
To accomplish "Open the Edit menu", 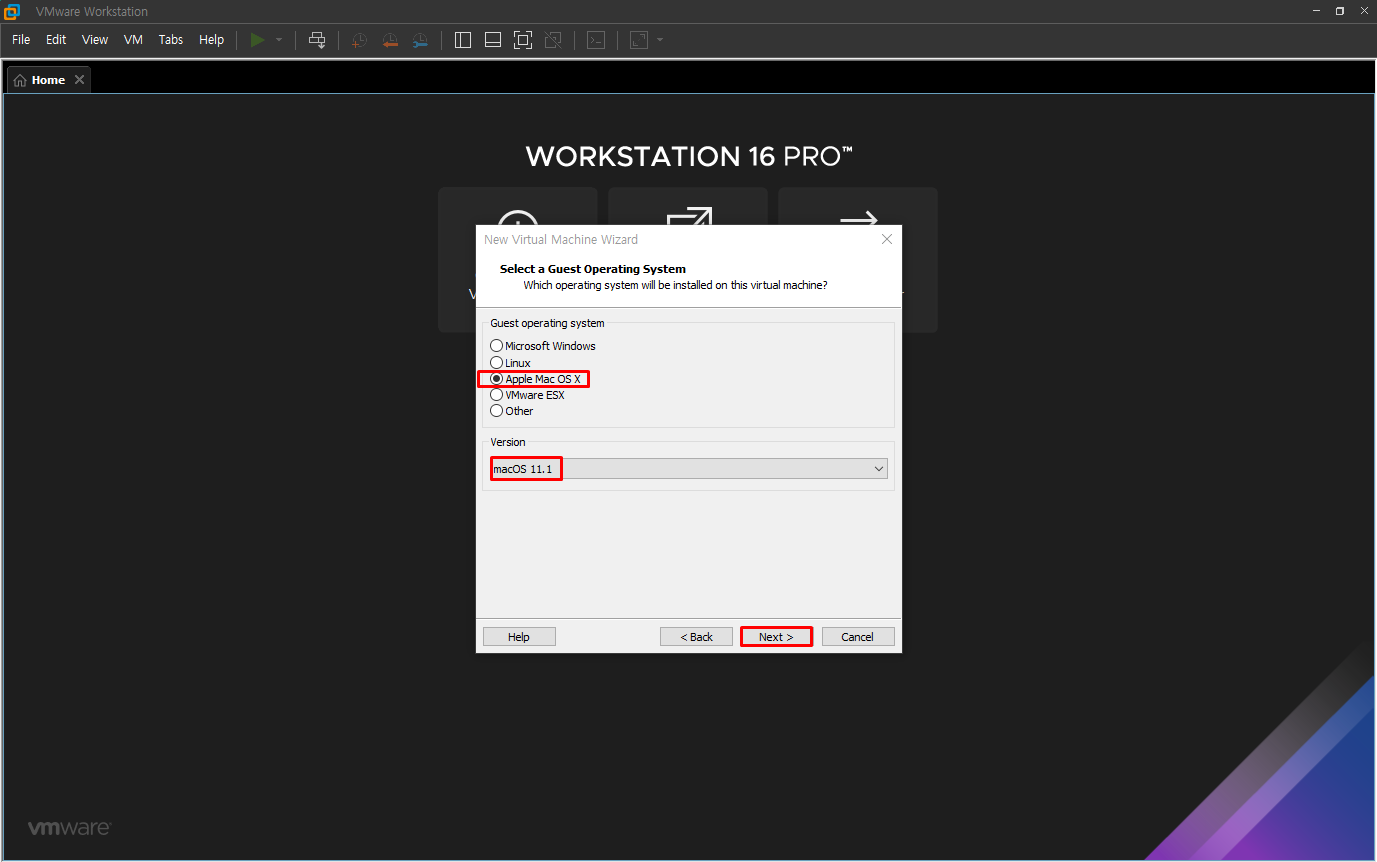I will pos(56,40).
